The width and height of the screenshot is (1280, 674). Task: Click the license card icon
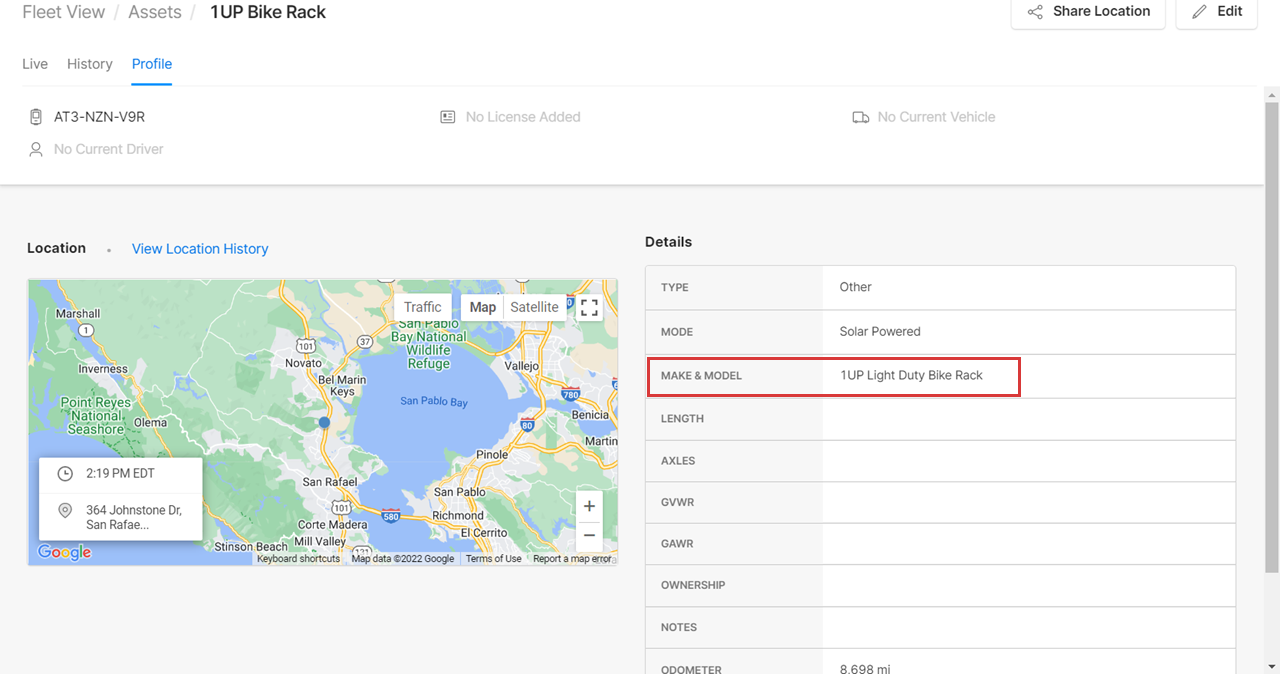click(x=448, y=117)
